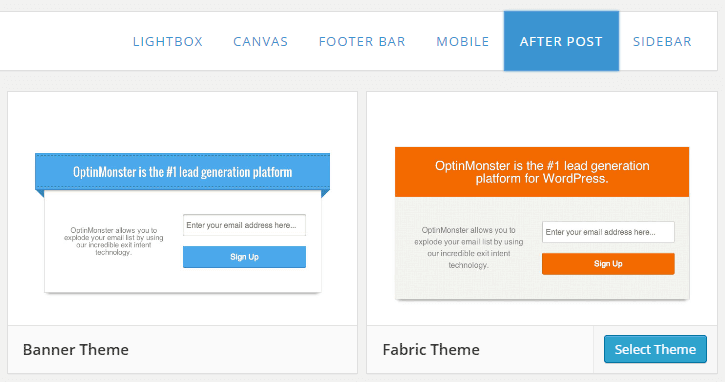725x382 pixels.
Task: Click the Fabric preview description paragraph
Action: 468,247
